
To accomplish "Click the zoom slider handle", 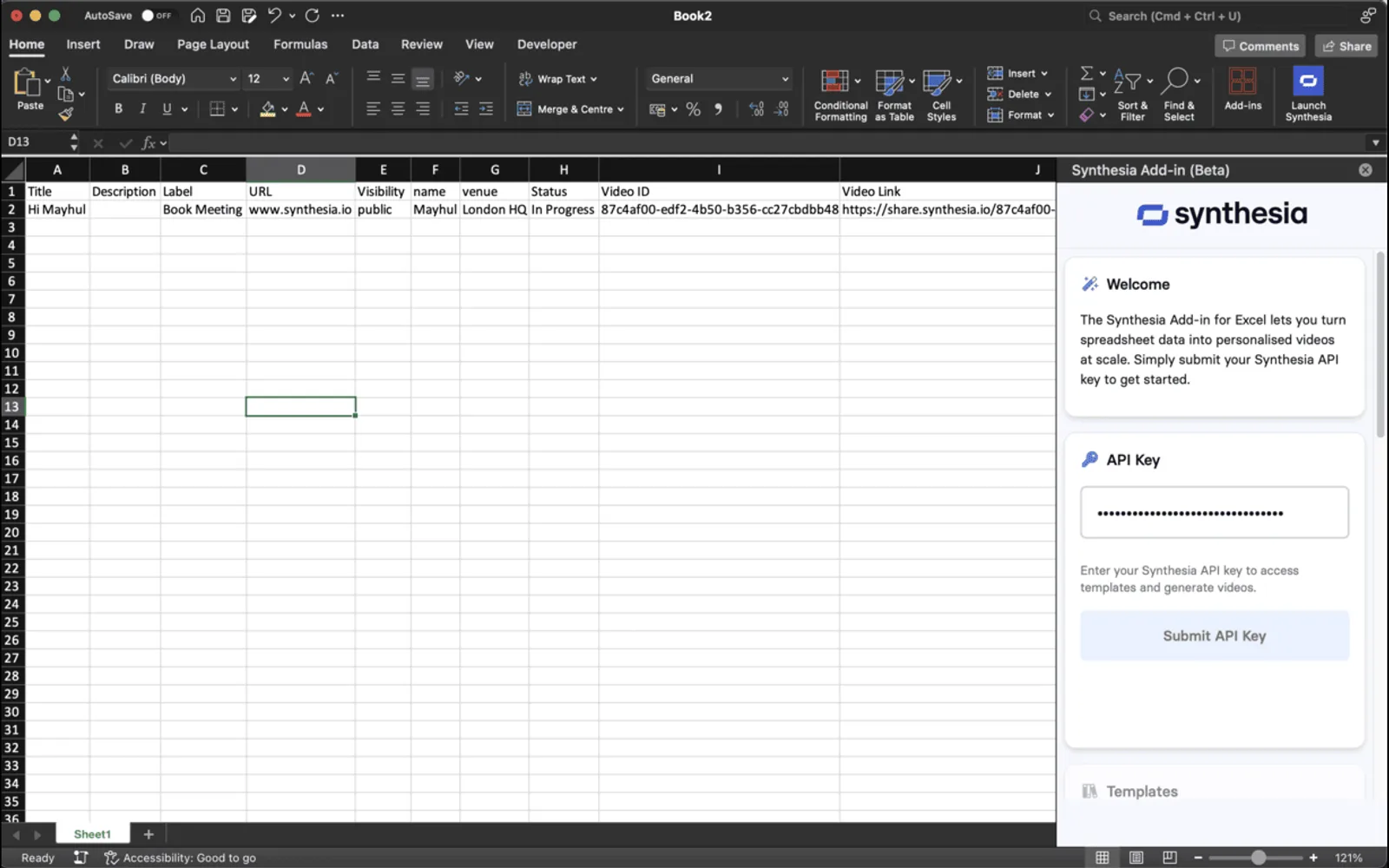I will (x=1258, y=858).
